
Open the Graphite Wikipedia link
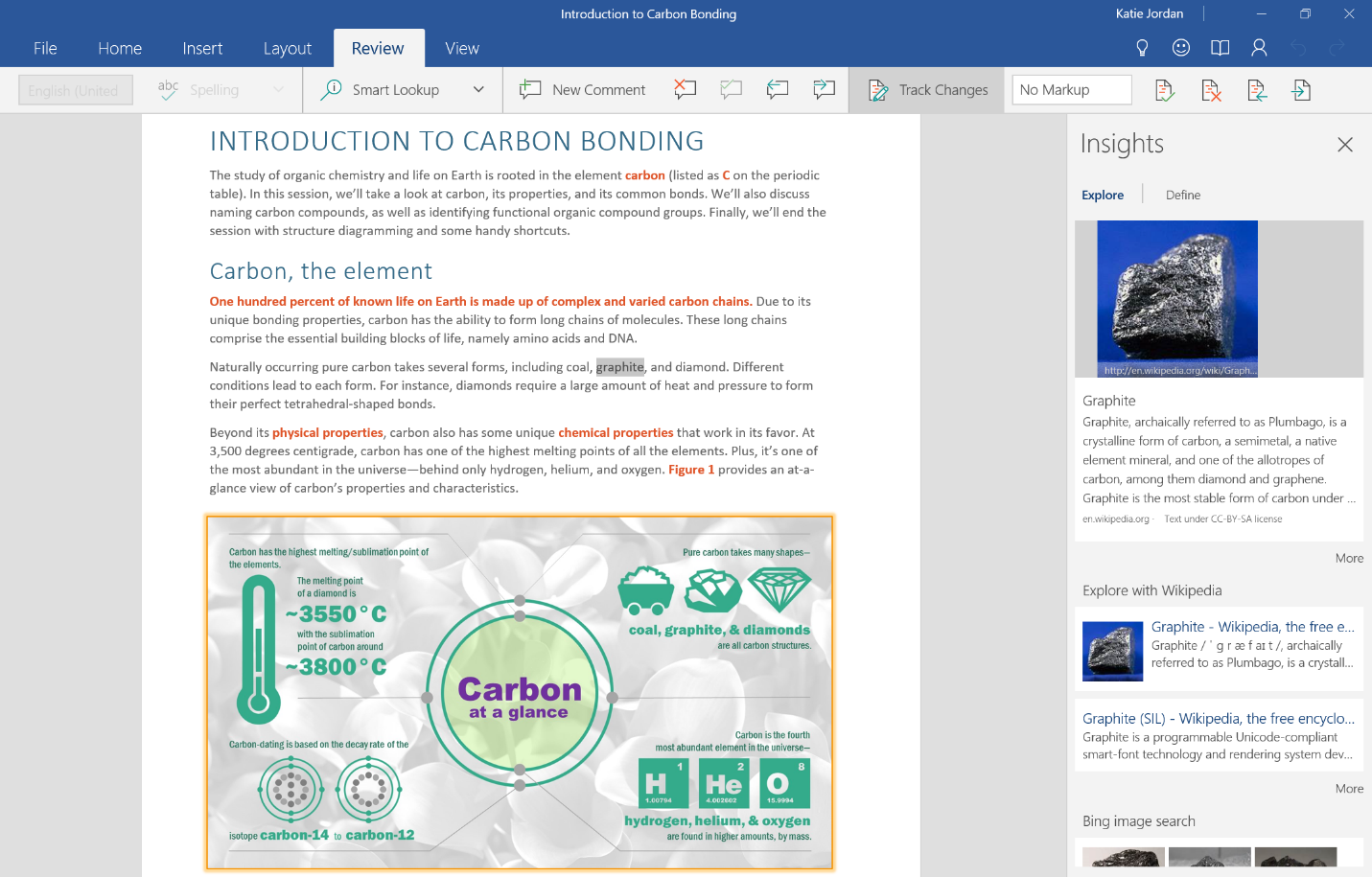[1251, 626]
